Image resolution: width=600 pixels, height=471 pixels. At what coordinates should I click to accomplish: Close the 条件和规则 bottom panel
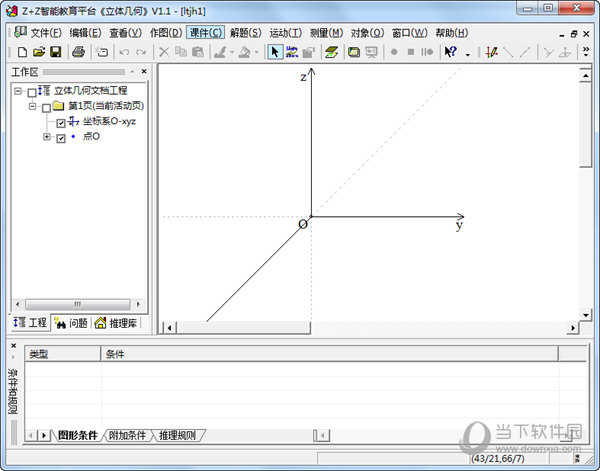14,346
